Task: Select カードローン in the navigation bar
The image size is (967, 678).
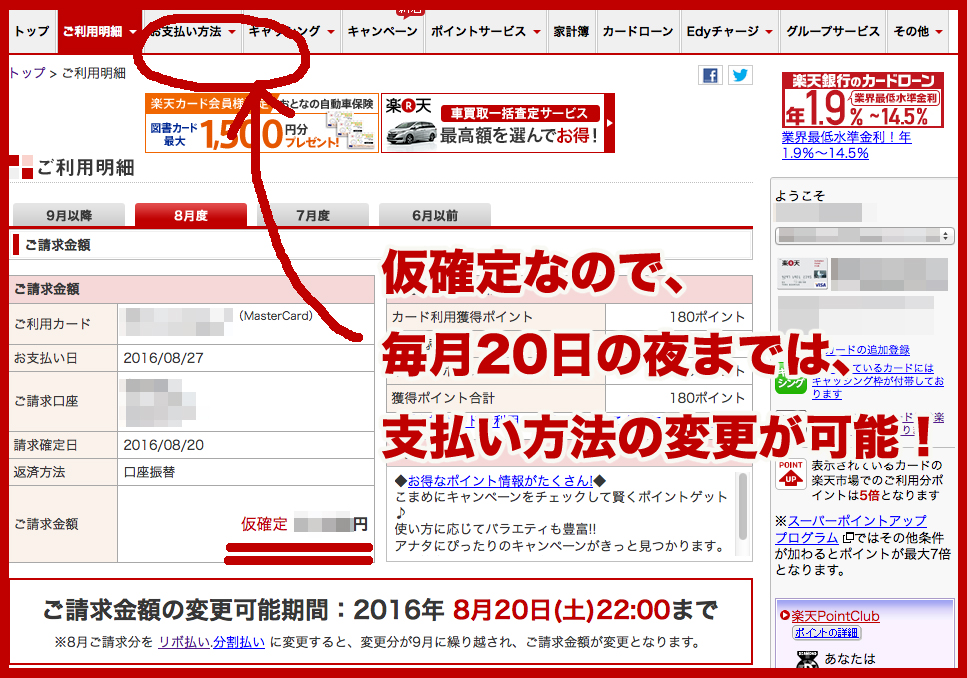Action: tap(638, 31)
